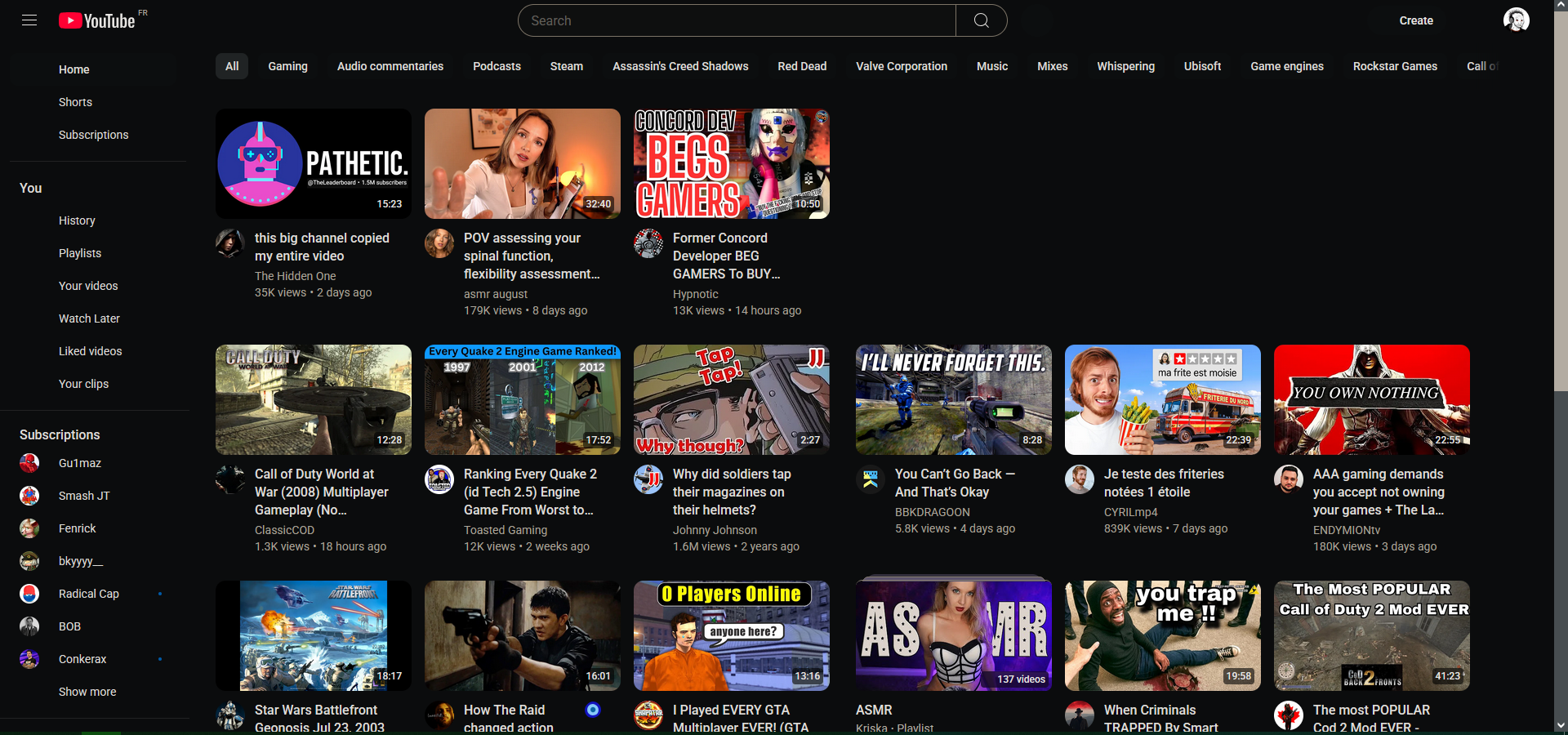Open asmr august channel avatar

pyautogui.click(x=439, y=243)
